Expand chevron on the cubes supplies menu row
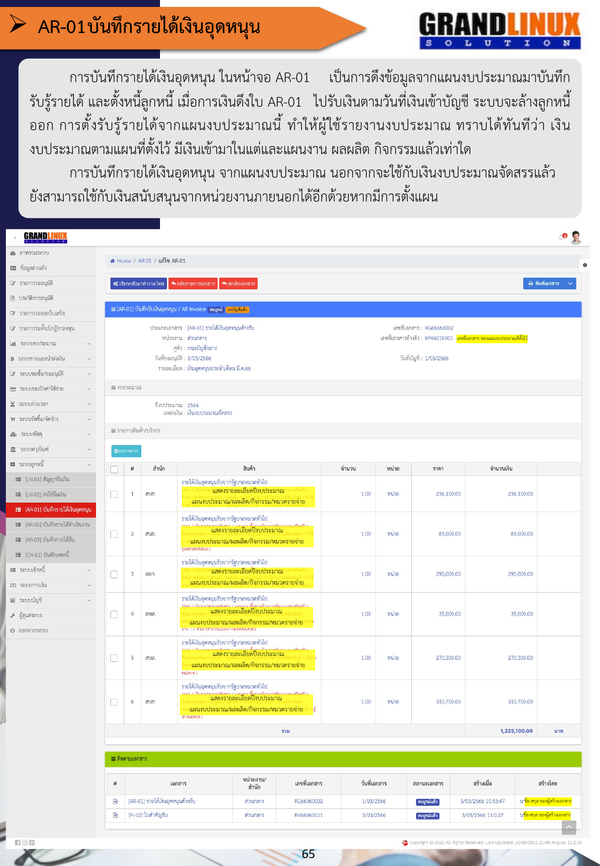 89,434
